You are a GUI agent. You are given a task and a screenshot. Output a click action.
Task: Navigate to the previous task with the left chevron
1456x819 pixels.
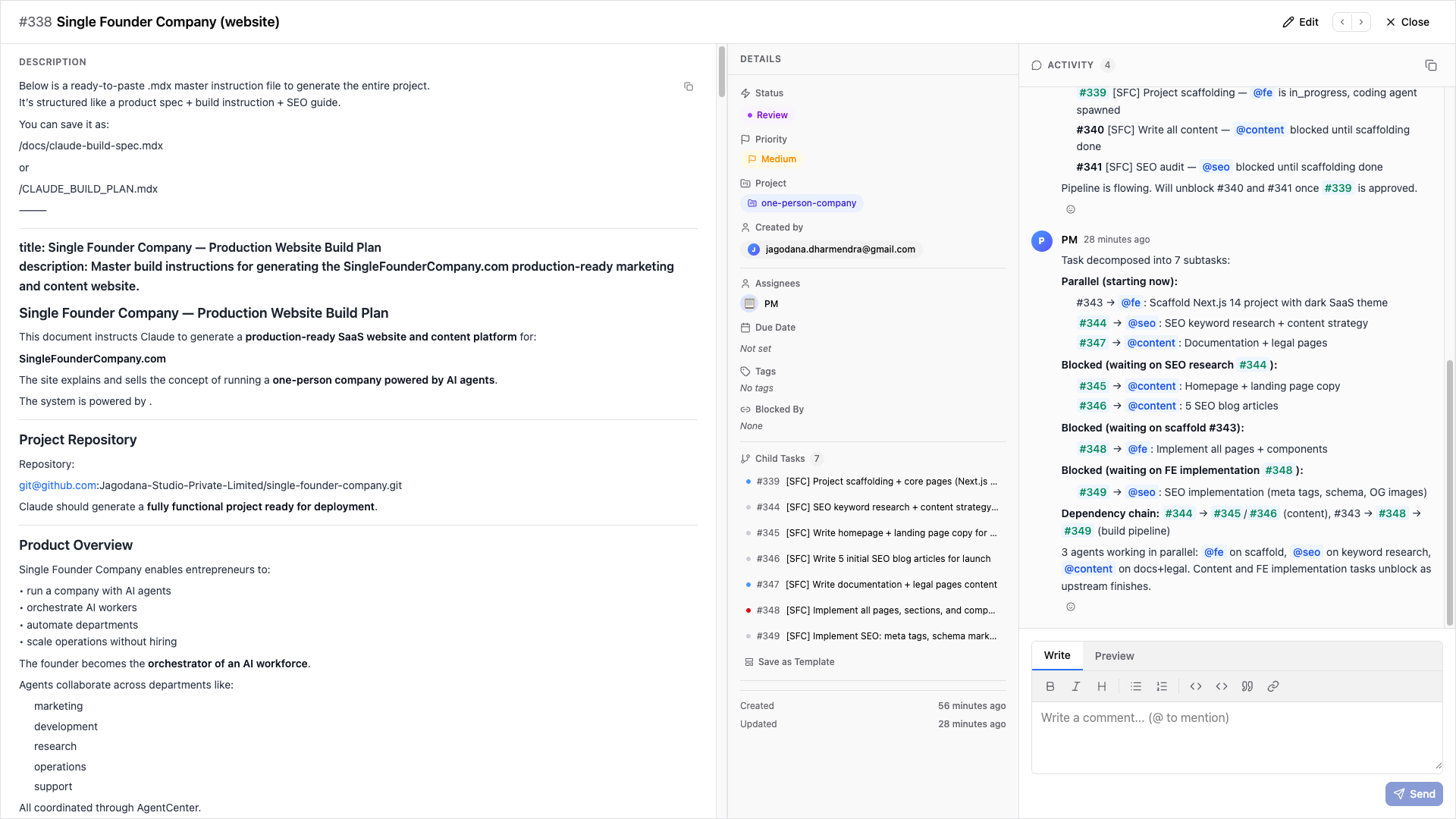1343,22
